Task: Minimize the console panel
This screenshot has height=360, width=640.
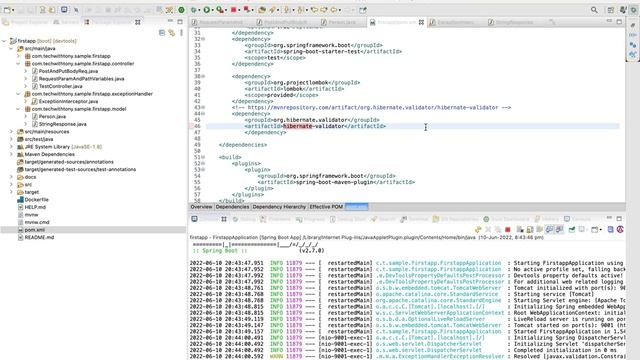Action: [609, 218]
